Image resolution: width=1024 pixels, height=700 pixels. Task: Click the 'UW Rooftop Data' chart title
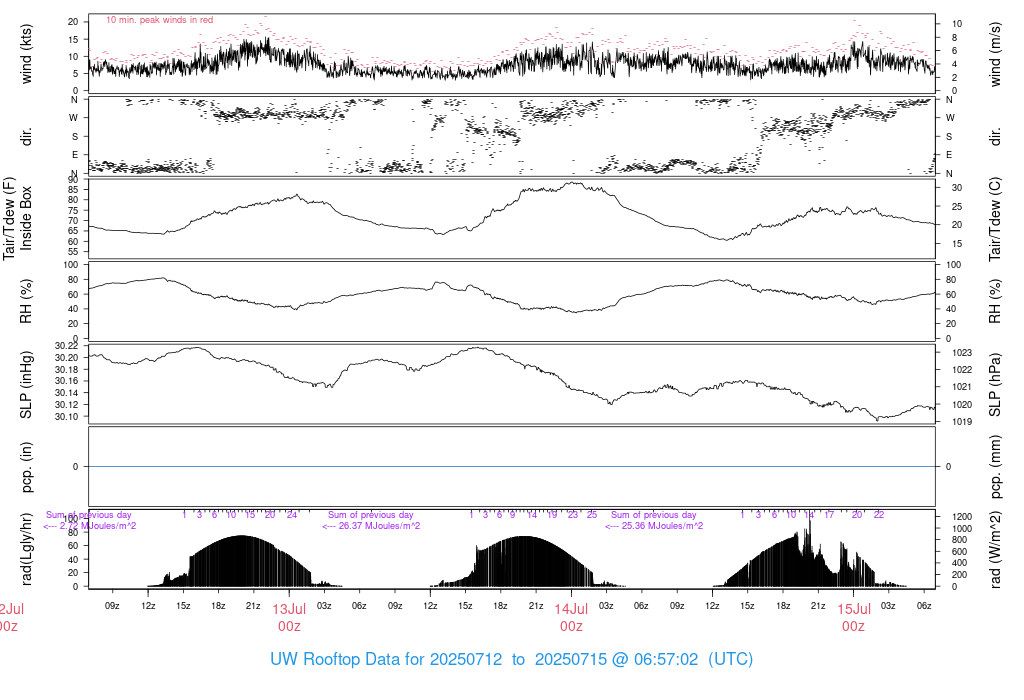pyautogui.click(x=511, y=659)
